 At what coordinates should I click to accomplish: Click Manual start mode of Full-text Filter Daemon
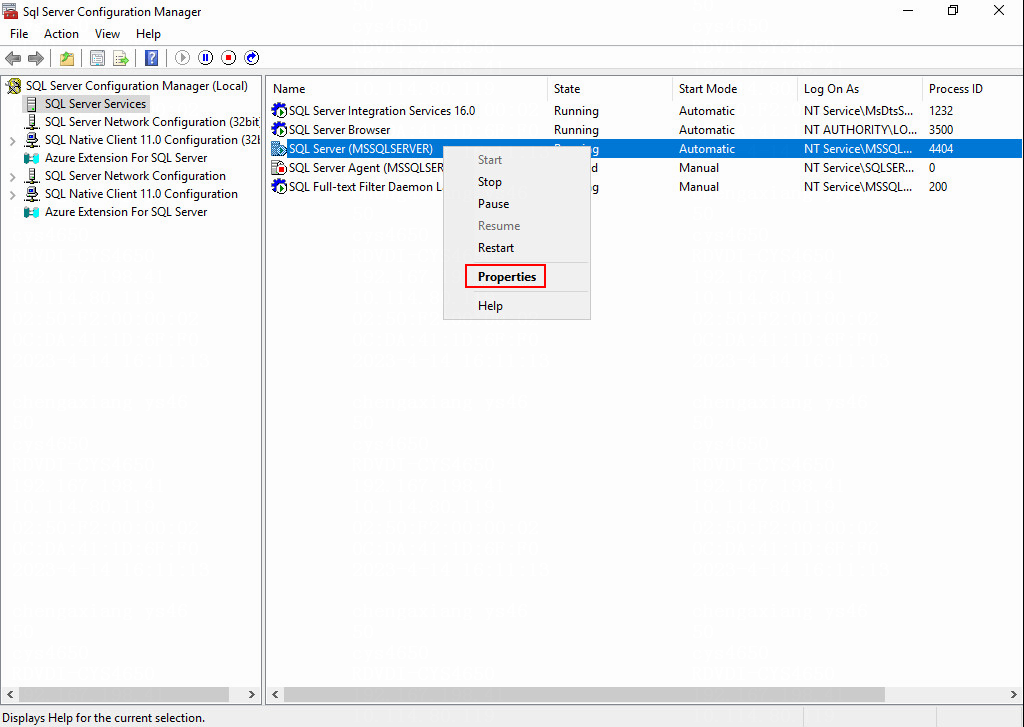coord(699,187)
